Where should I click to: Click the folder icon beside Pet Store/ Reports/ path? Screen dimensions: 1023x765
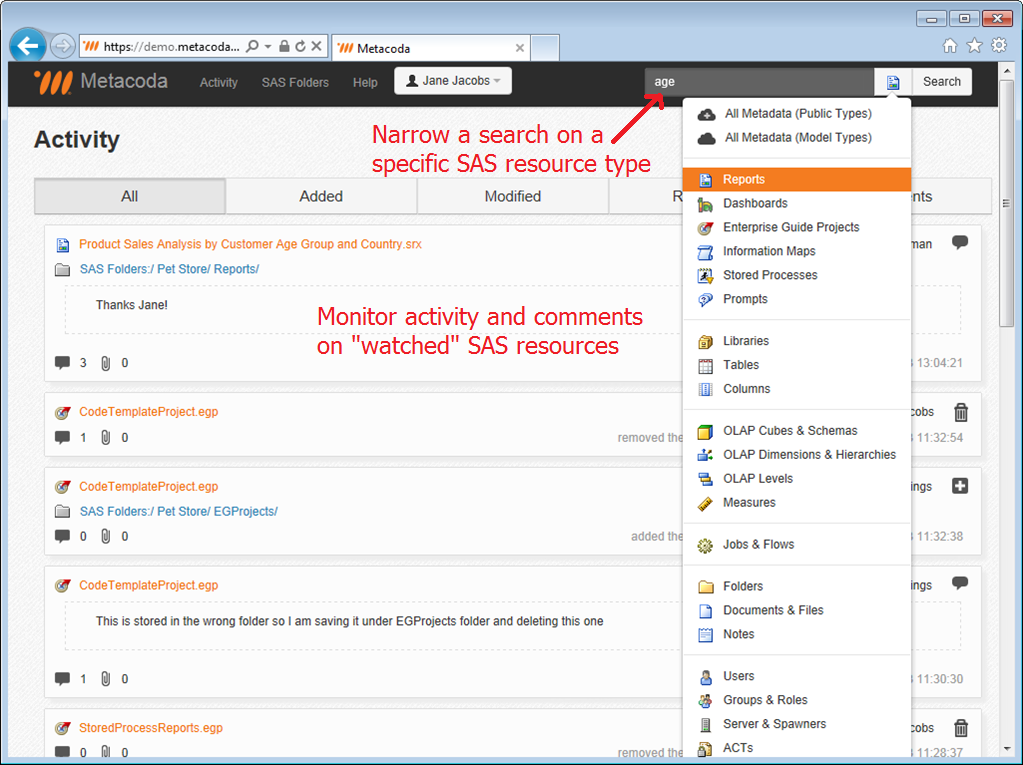click(63, 269)
